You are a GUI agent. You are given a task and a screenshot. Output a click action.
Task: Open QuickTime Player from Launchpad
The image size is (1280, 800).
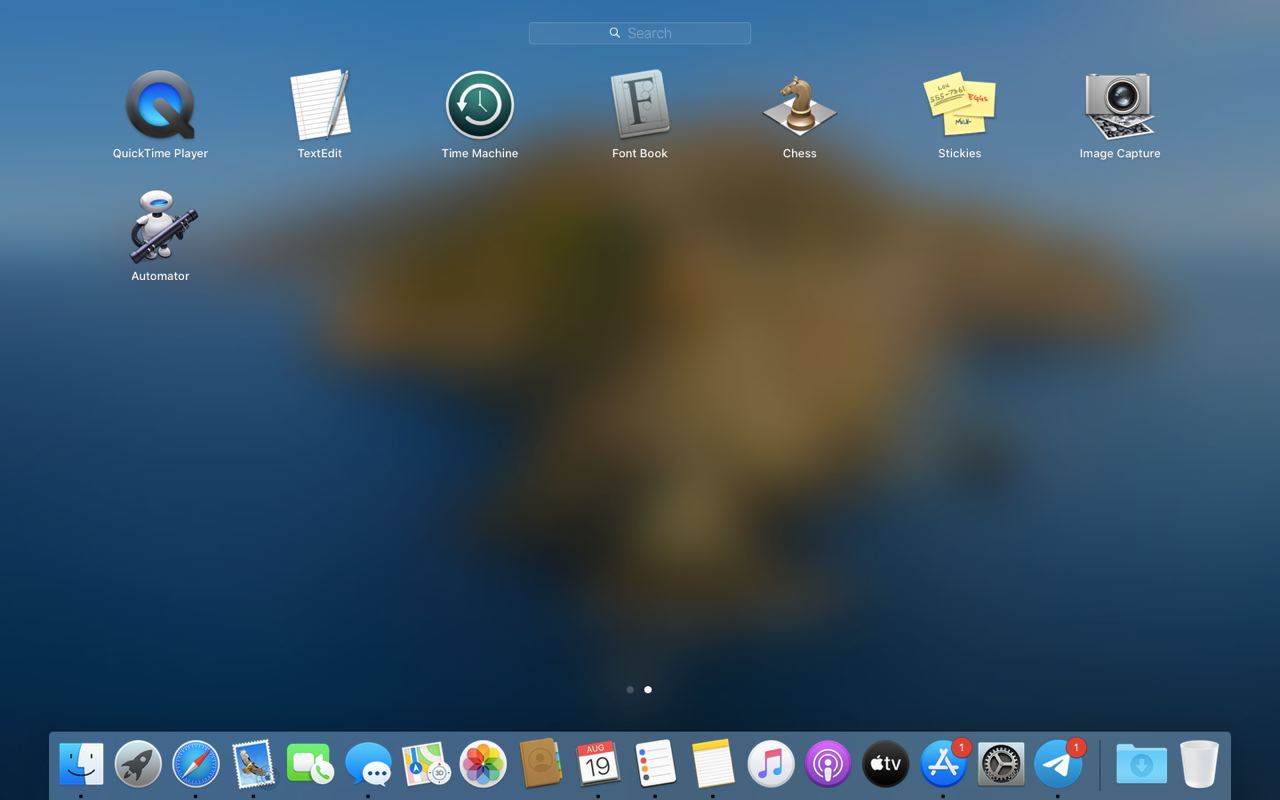[x=160, y=105]
